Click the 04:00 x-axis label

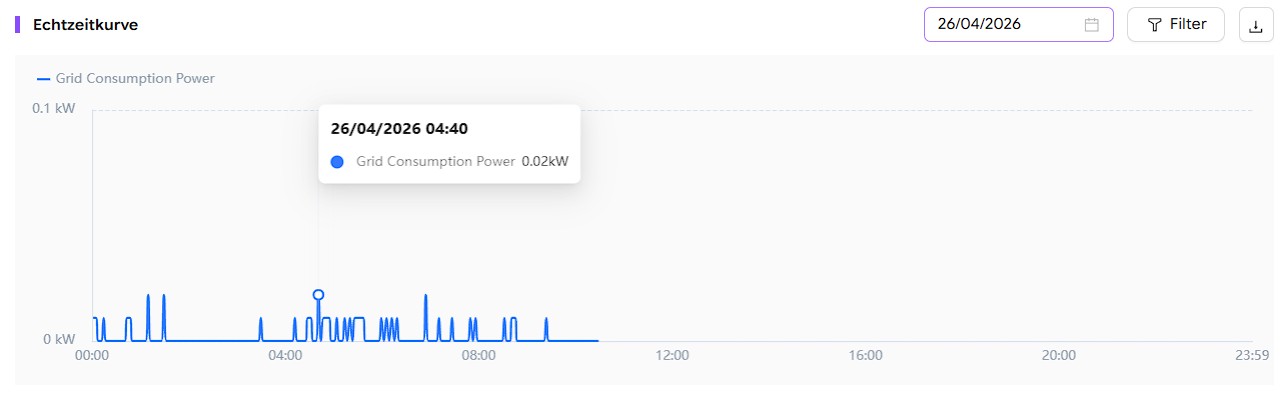(x=285, y=355)
